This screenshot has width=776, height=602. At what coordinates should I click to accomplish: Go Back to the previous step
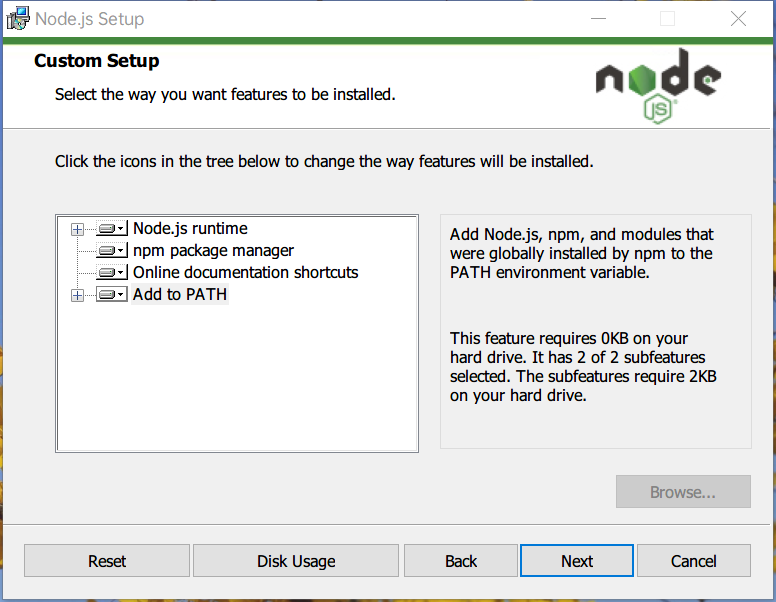461,561
